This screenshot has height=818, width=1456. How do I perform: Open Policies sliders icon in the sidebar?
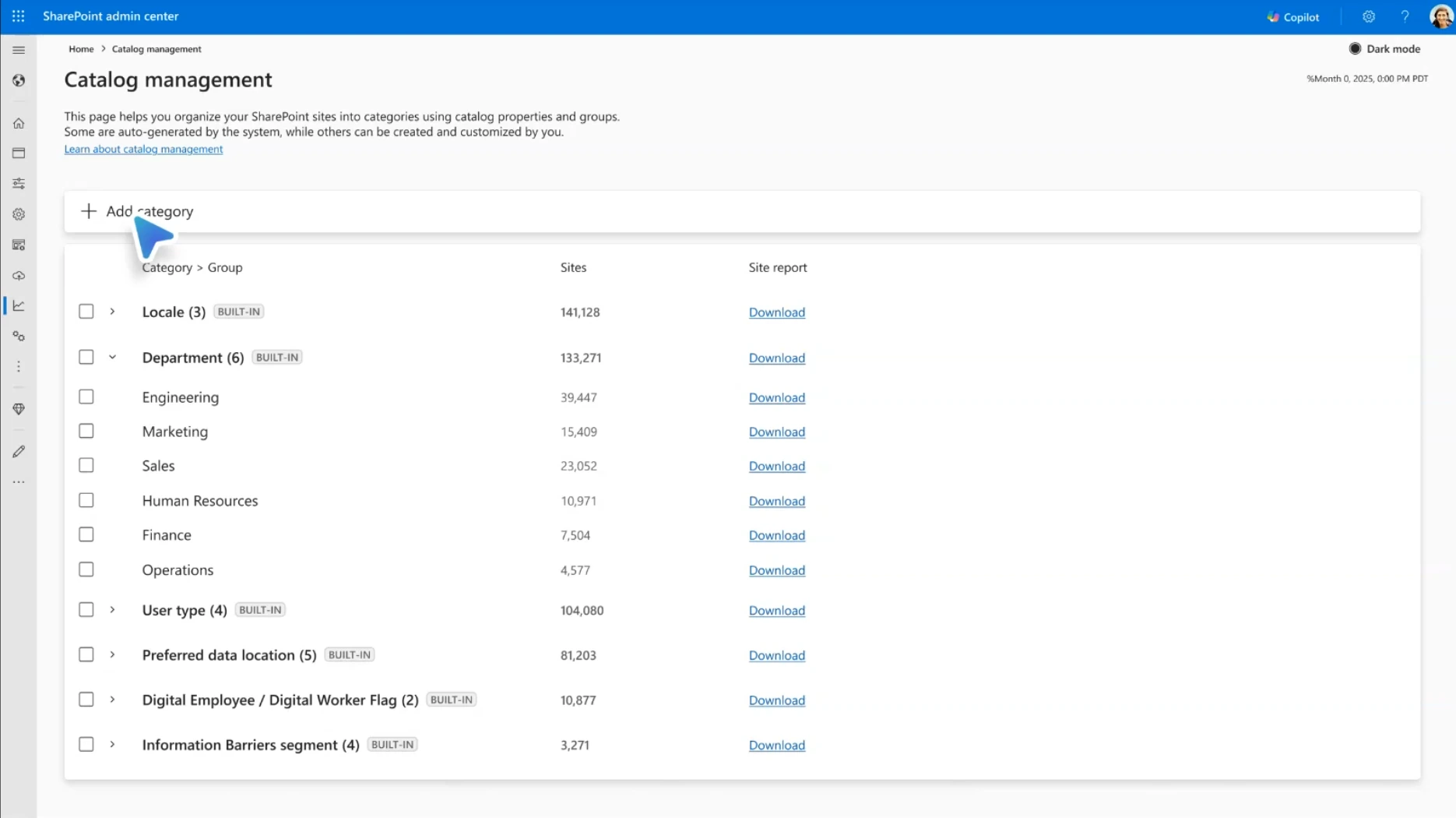point(19,184)
